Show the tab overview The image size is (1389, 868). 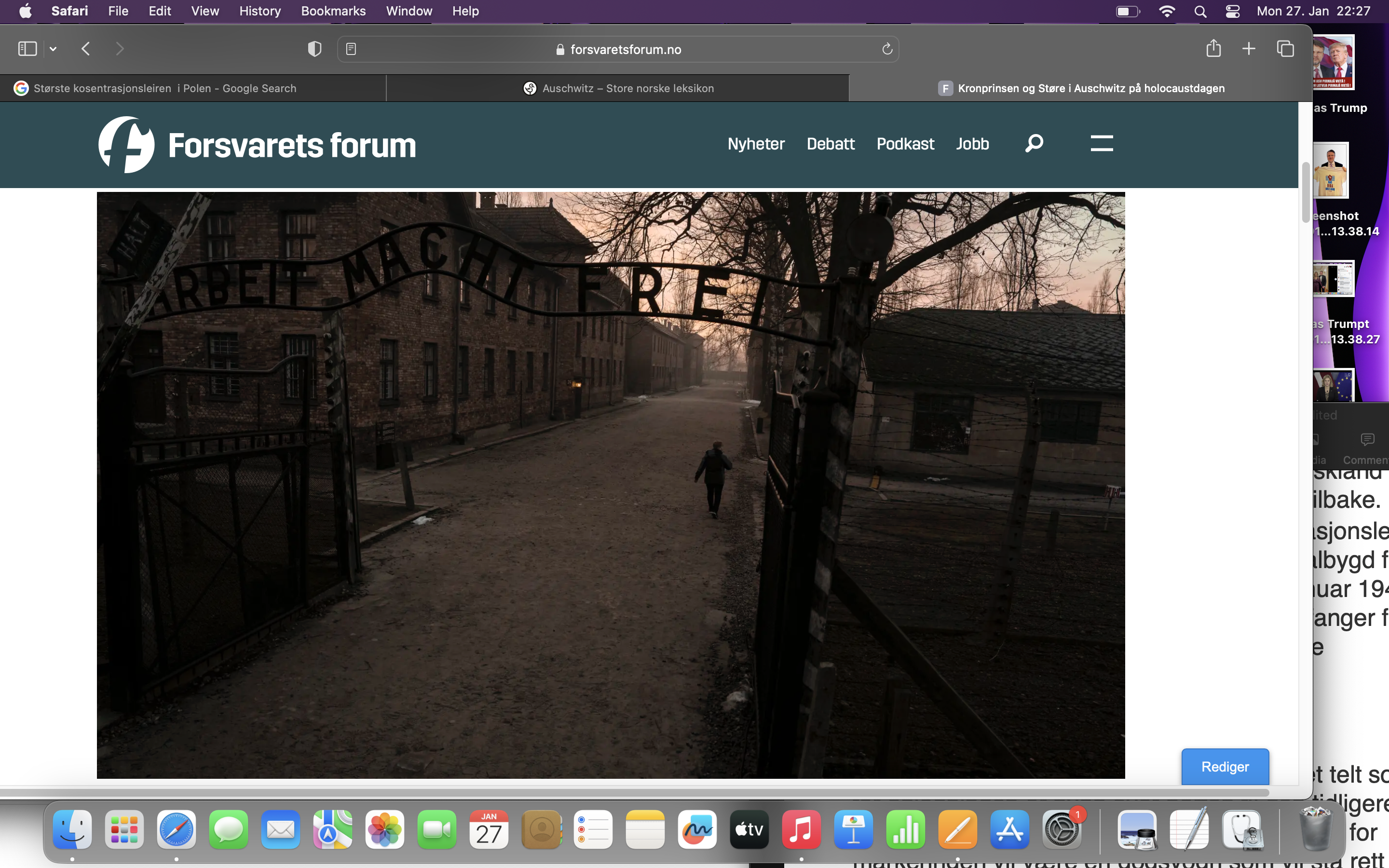click(1285, 49)
